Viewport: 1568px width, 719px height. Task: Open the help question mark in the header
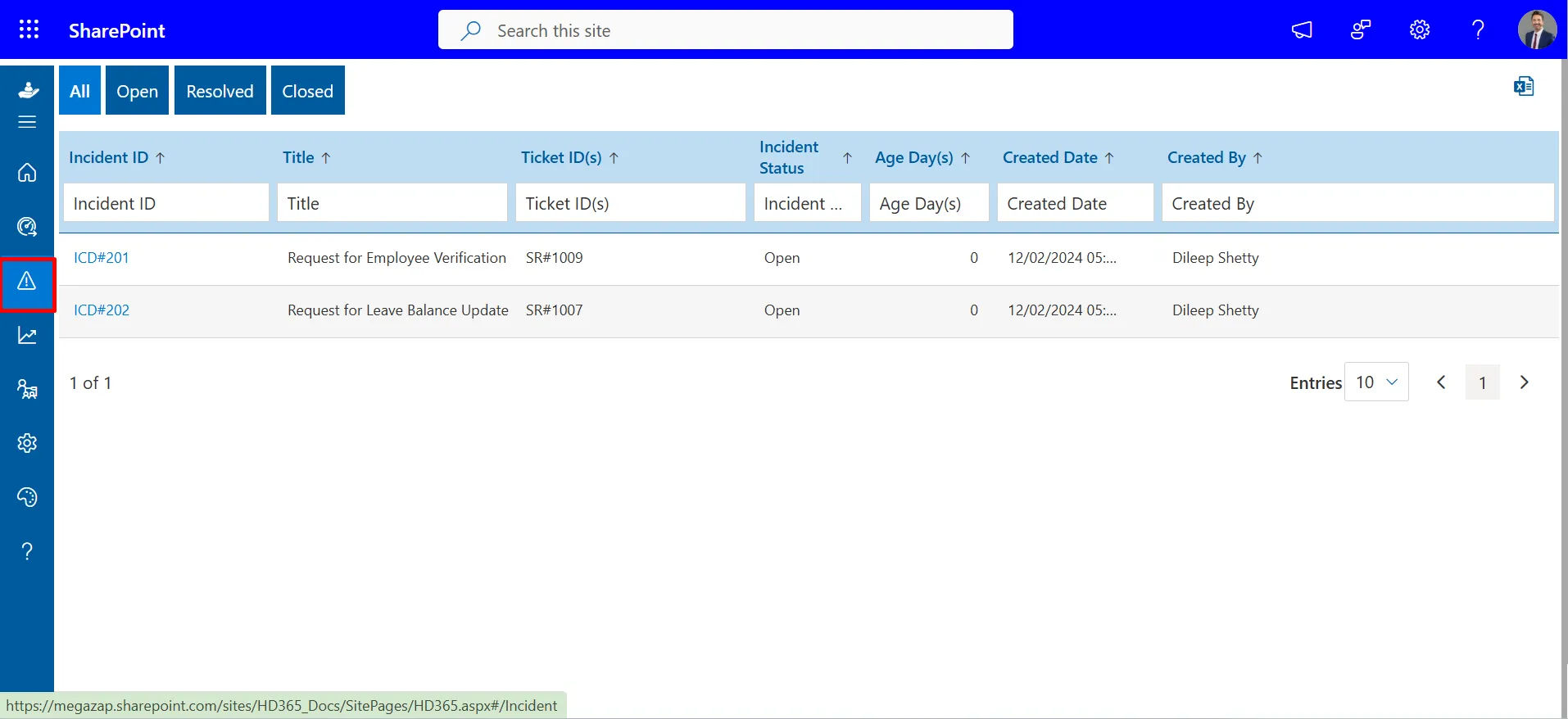(1478, 30)
